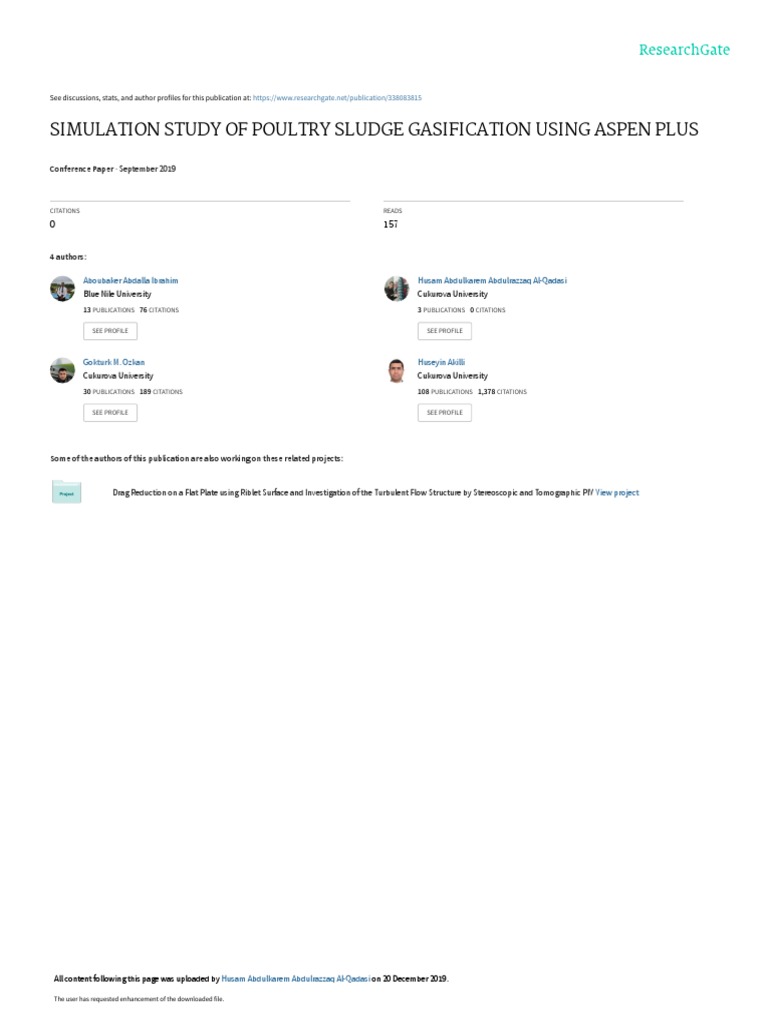Screen dimensions: 768x1024
Task: Click Huseyin Akilli's avatar photo
Action: (x=396, y=370)
